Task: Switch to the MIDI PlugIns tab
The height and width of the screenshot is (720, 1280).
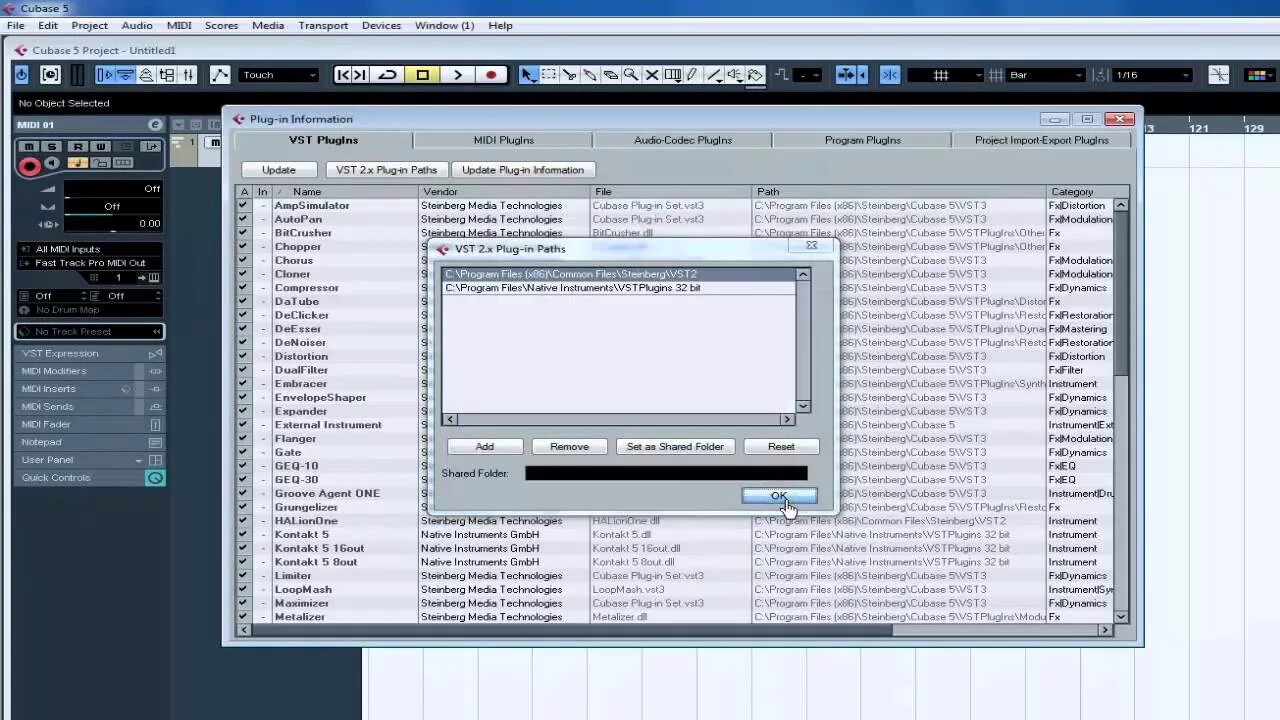Action: click(503, 140)
